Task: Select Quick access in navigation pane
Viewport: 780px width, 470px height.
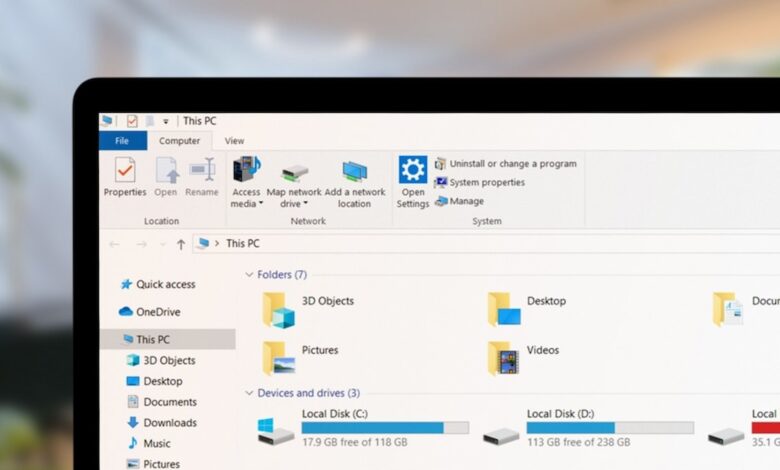Action: pos(159,284)
